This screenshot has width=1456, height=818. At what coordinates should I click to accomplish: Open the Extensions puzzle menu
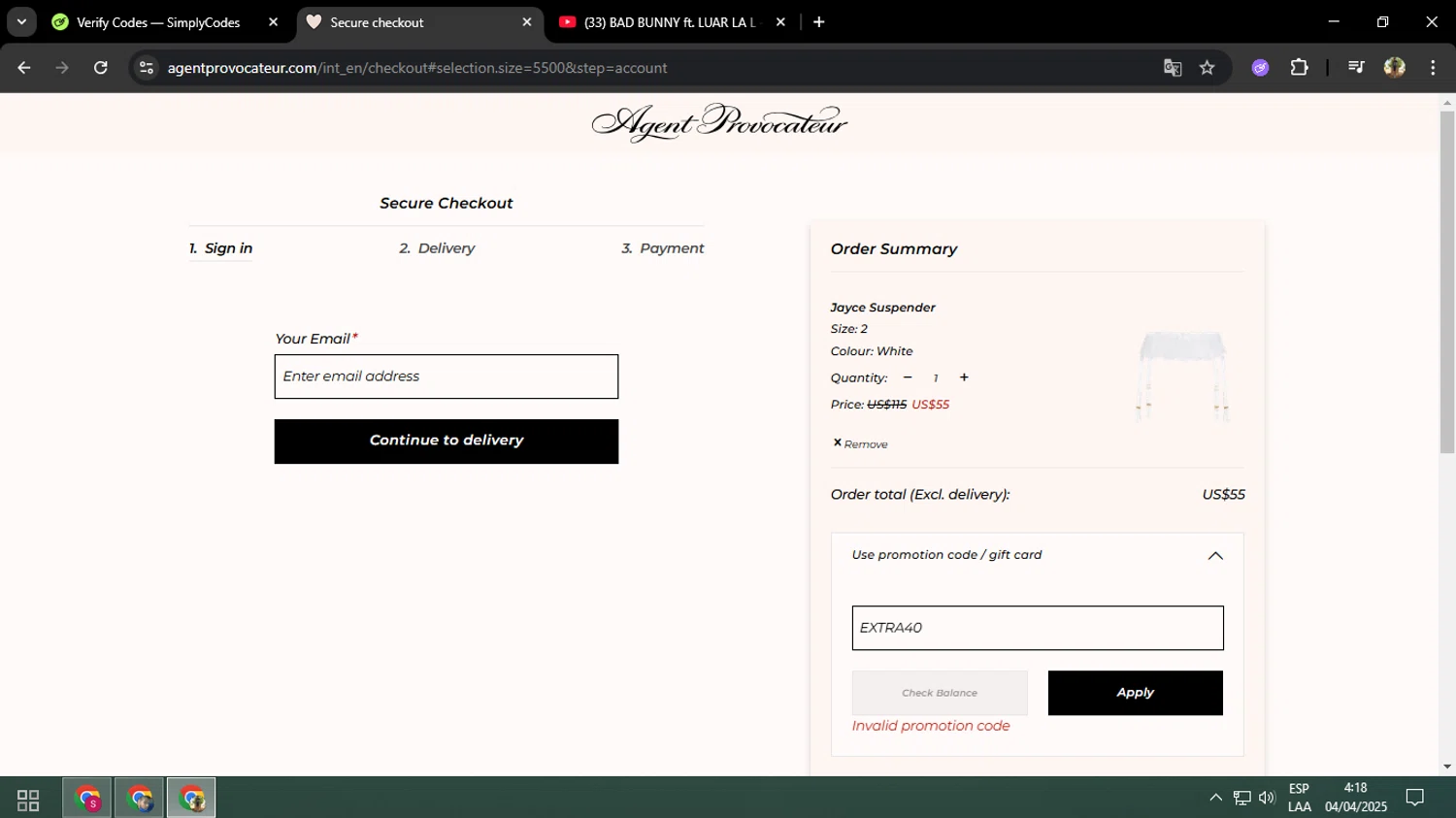point(1300,68)
